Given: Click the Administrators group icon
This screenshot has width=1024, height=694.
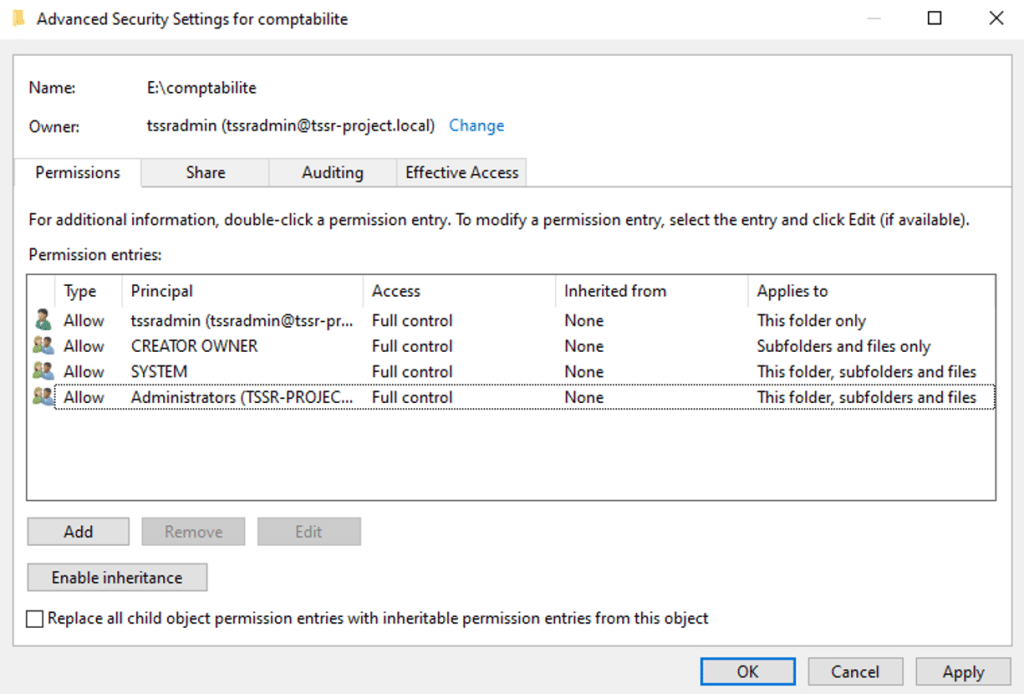Looking at the screenshot, I should pos(42,397).
